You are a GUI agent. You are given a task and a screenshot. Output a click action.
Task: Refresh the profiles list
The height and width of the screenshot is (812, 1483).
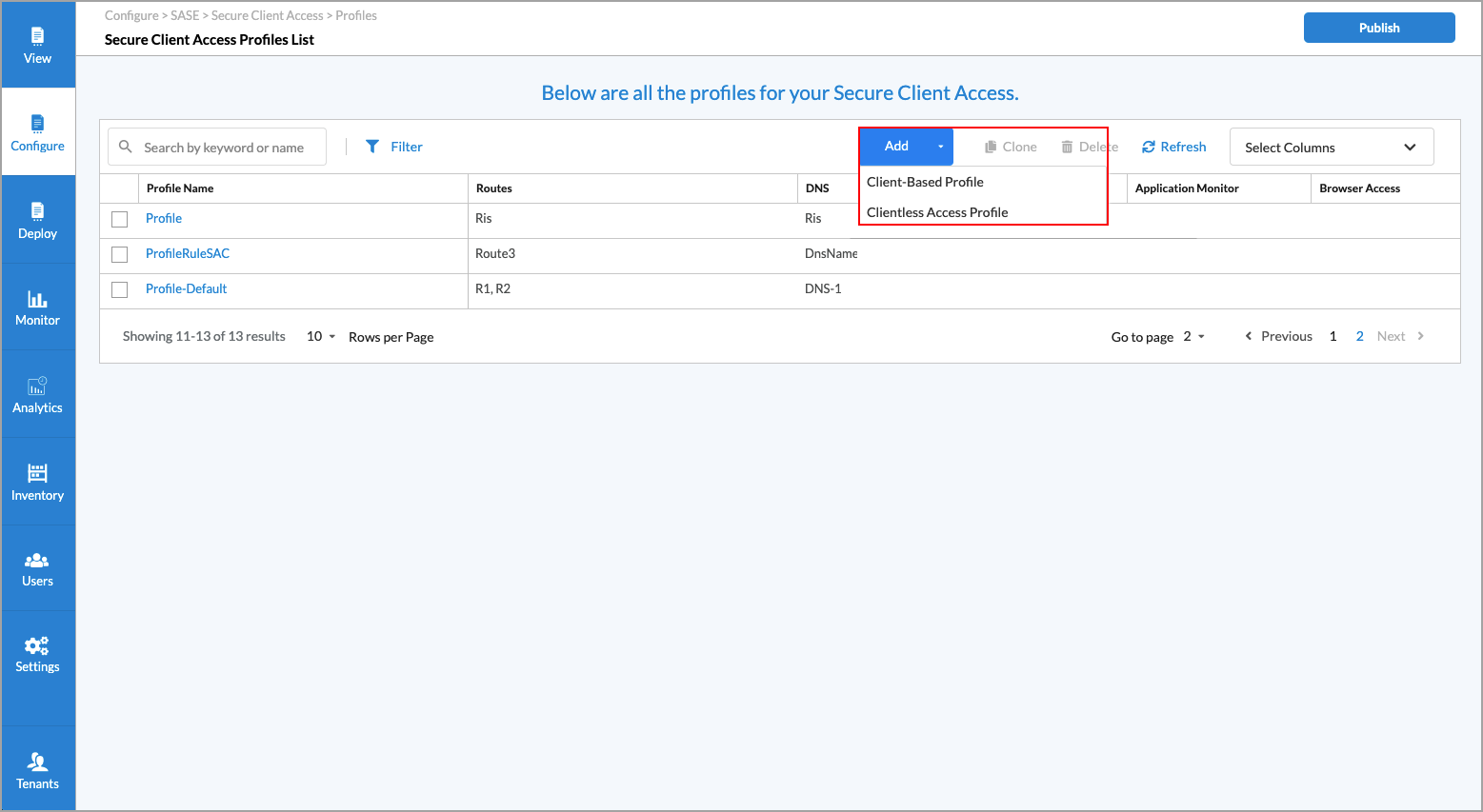(x=1173, y=147)
